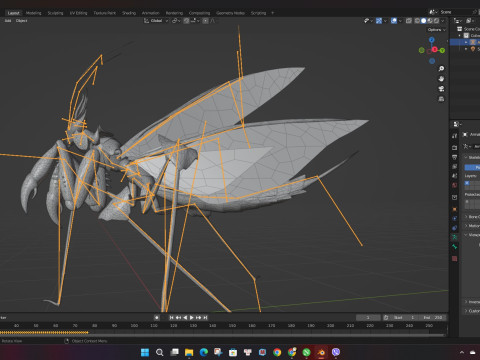The height and width of the screenshot is (360, 480).
Task: Toggle camera view with the camera icon
Action: click(x=441, y=89)
